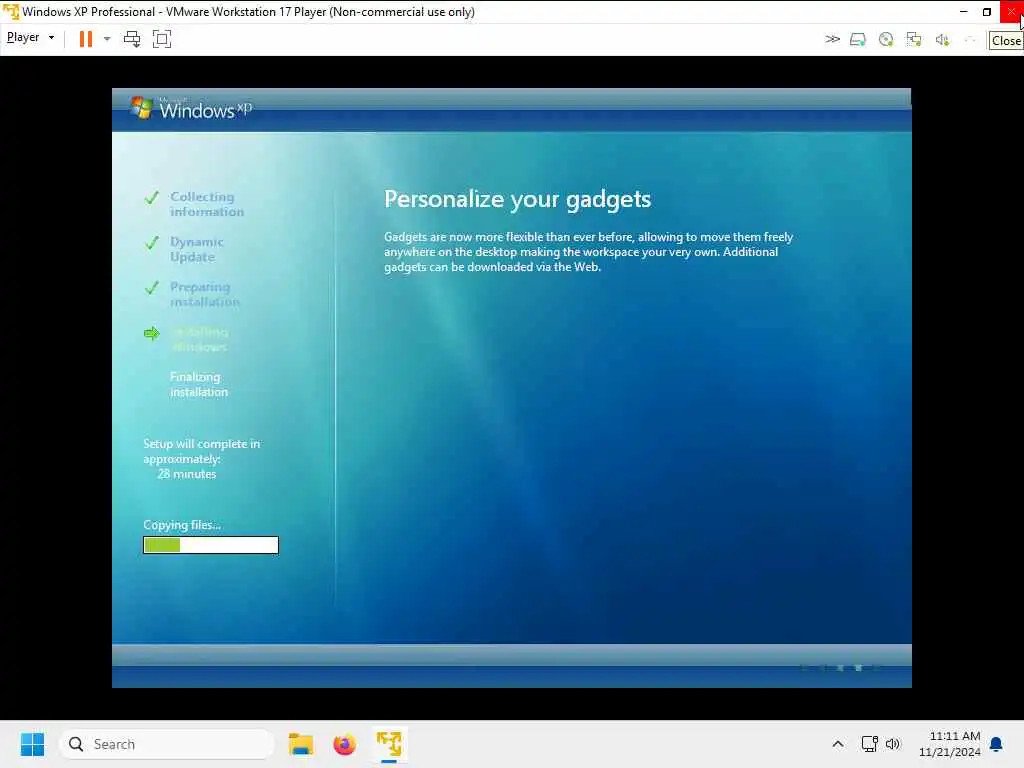Open the notifications bell icon

[x=996, y=744]
